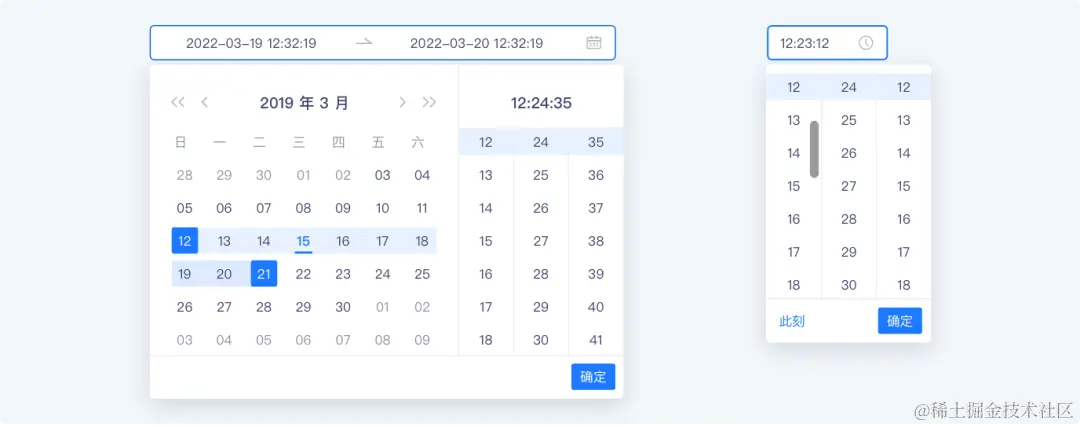Select calendar date 27 in the calendar grid
Viewport: 1080px width, 427px height.
pos(224,307)
